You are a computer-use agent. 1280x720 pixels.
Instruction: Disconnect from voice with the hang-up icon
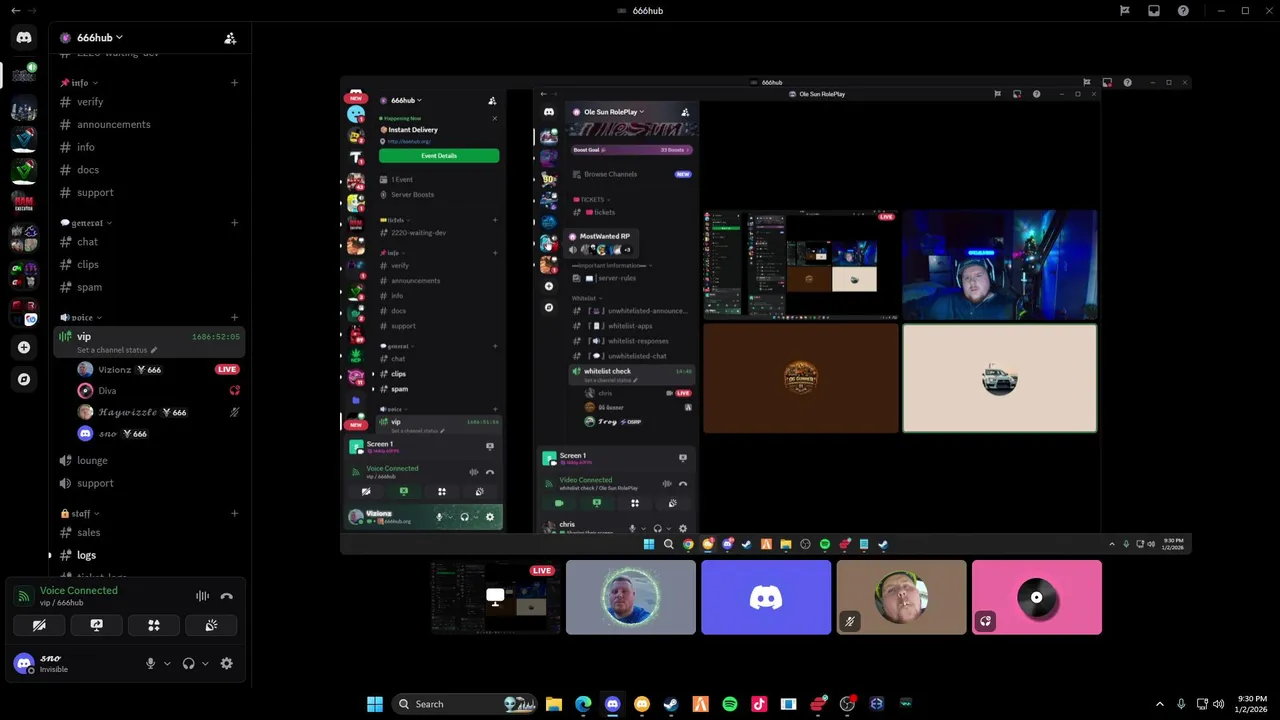point(227,596)
